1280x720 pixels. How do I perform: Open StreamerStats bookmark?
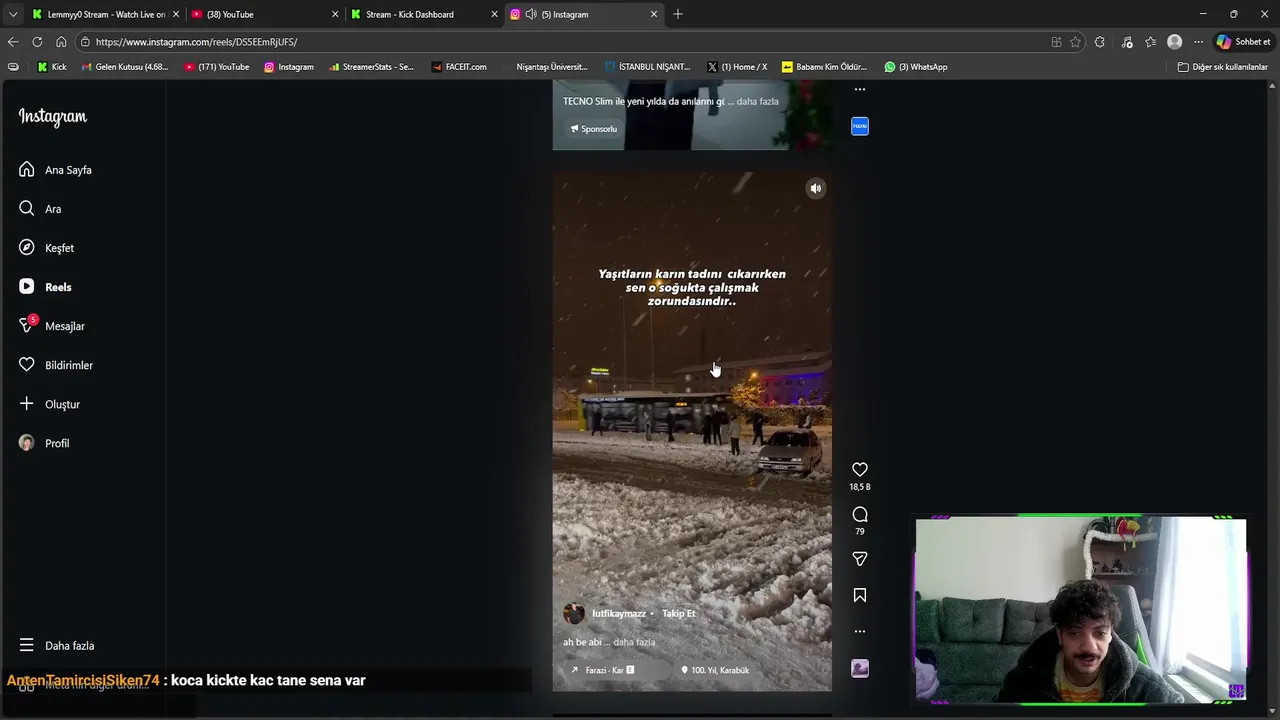point(371,67)
